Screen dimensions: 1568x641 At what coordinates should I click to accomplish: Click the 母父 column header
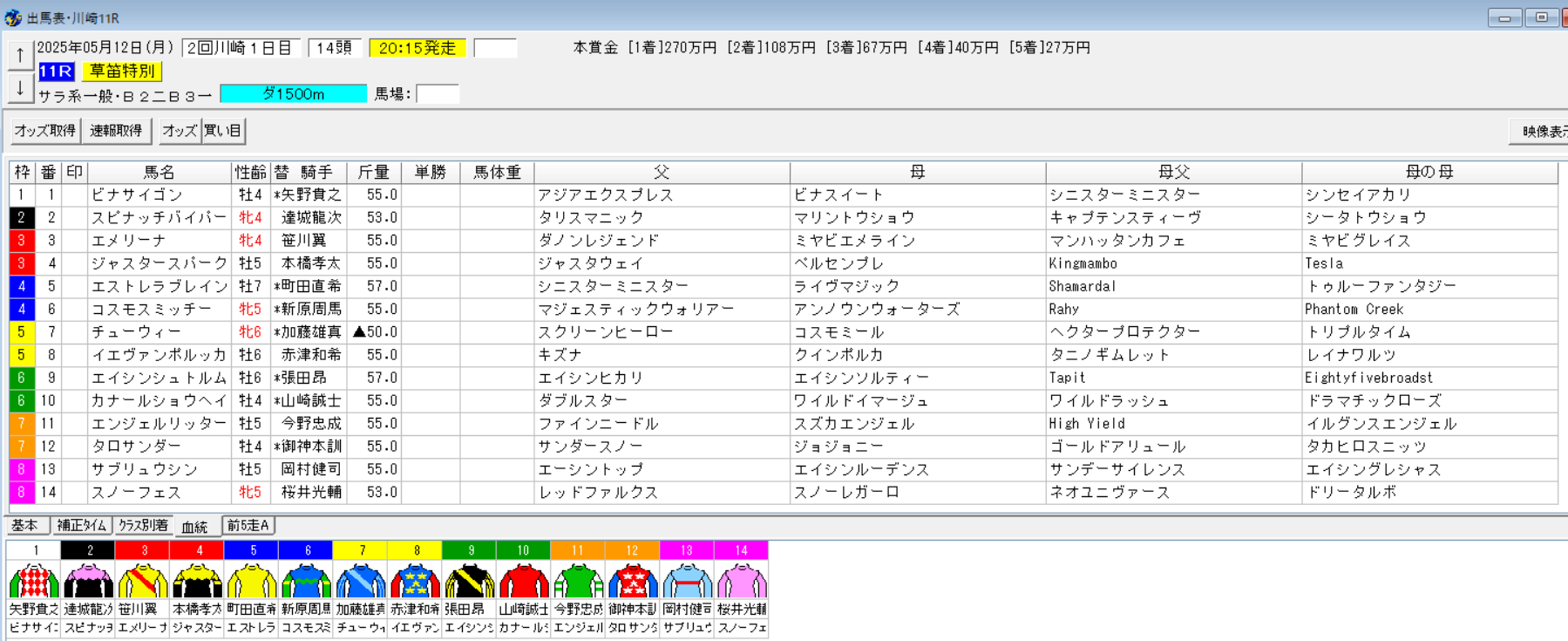[x=1174, y=173]
